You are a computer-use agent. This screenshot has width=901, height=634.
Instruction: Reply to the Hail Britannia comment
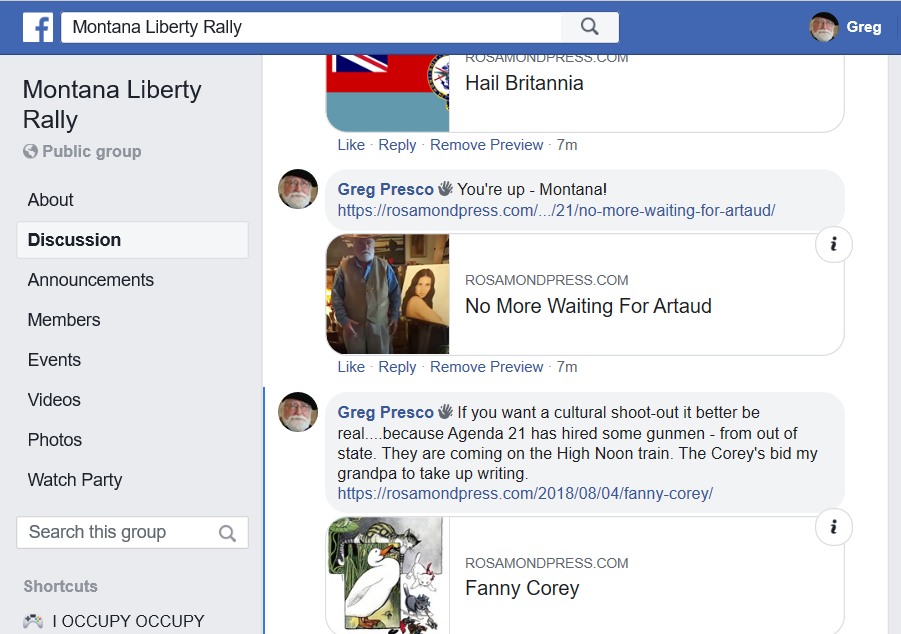[x=397, y=145]
